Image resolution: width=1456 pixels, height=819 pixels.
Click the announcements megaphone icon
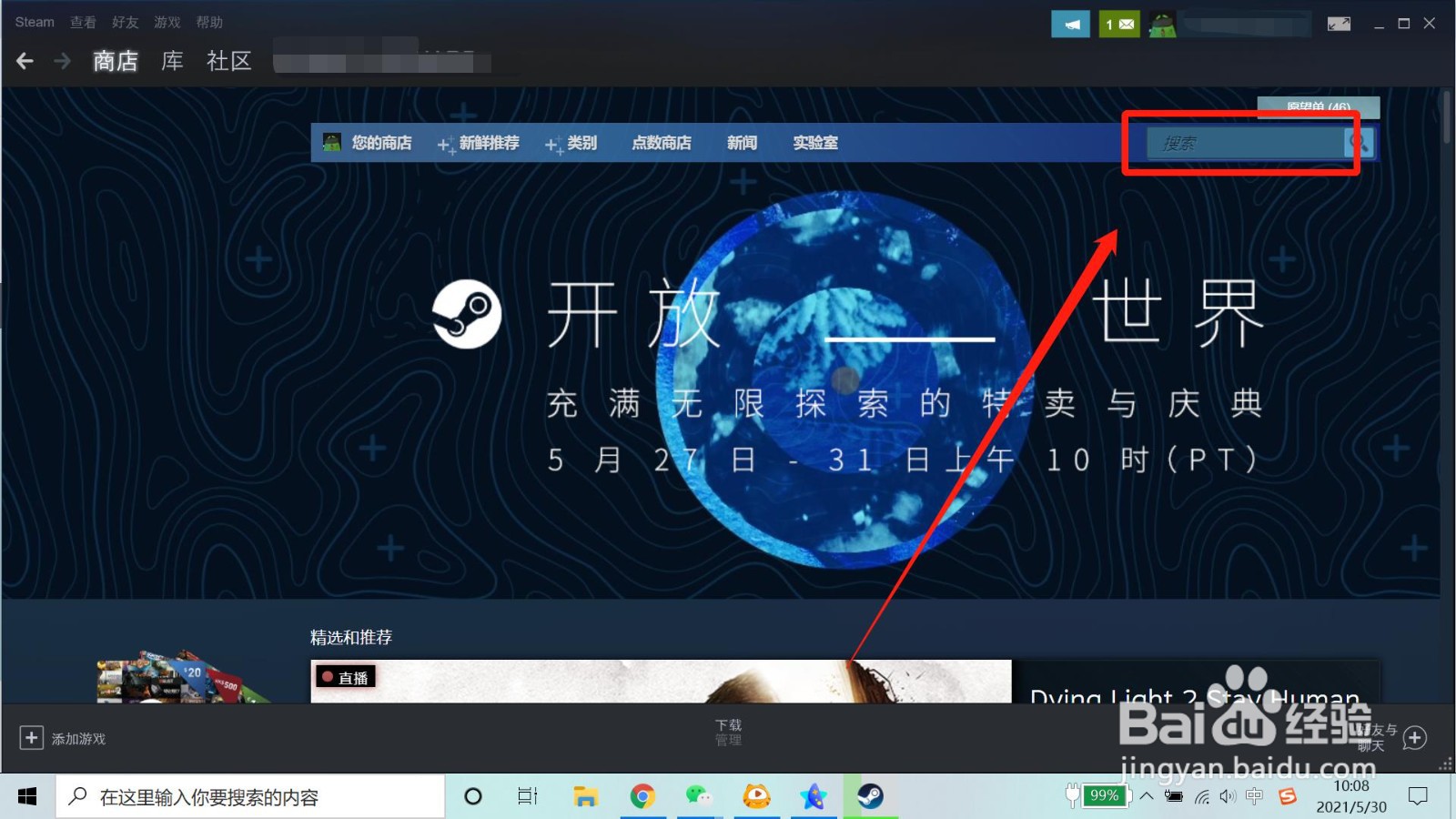[1071, 25]
